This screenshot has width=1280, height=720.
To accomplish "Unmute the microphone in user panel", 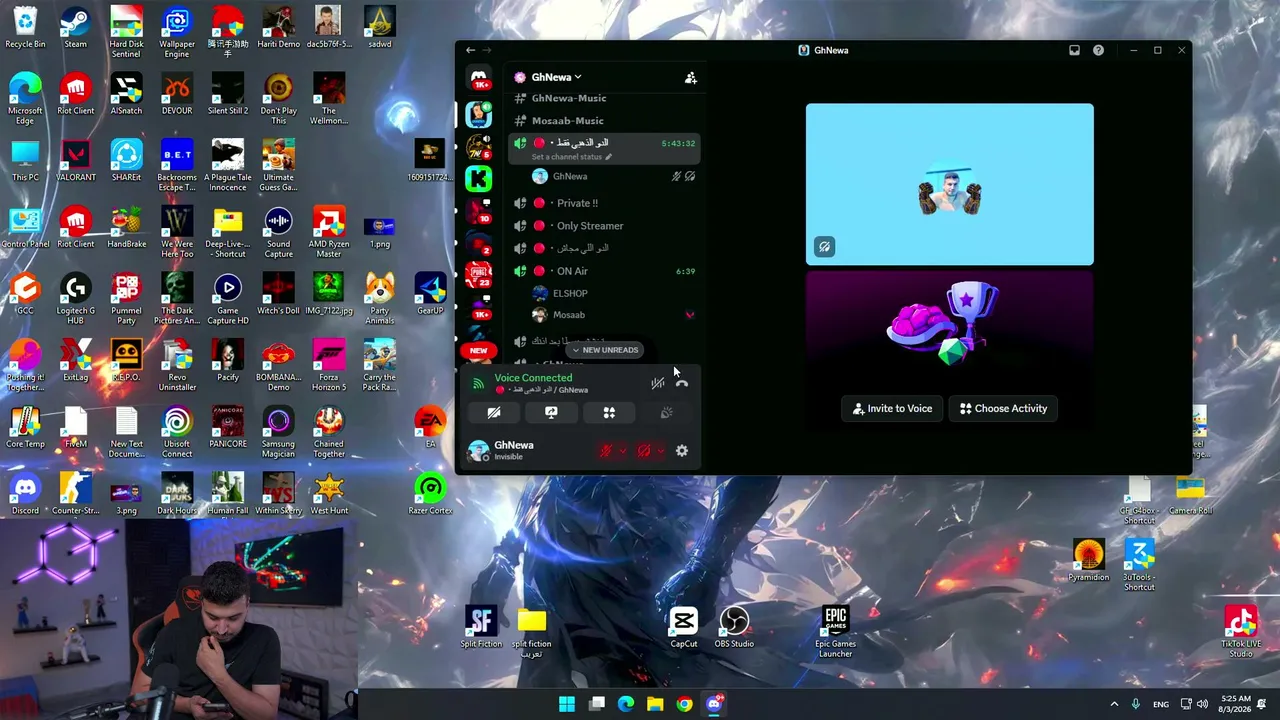I will [x=606, y=451].
